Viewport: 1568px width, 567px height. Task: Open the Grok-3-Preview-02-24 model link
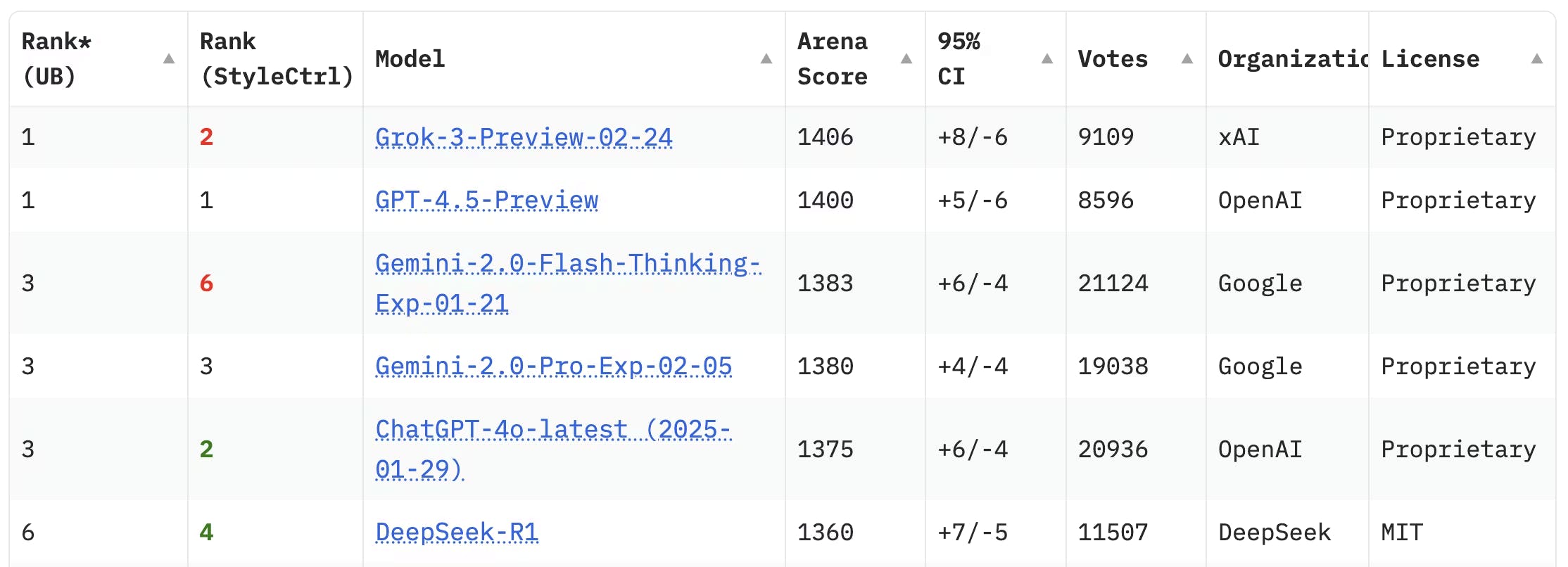[523, 137]
